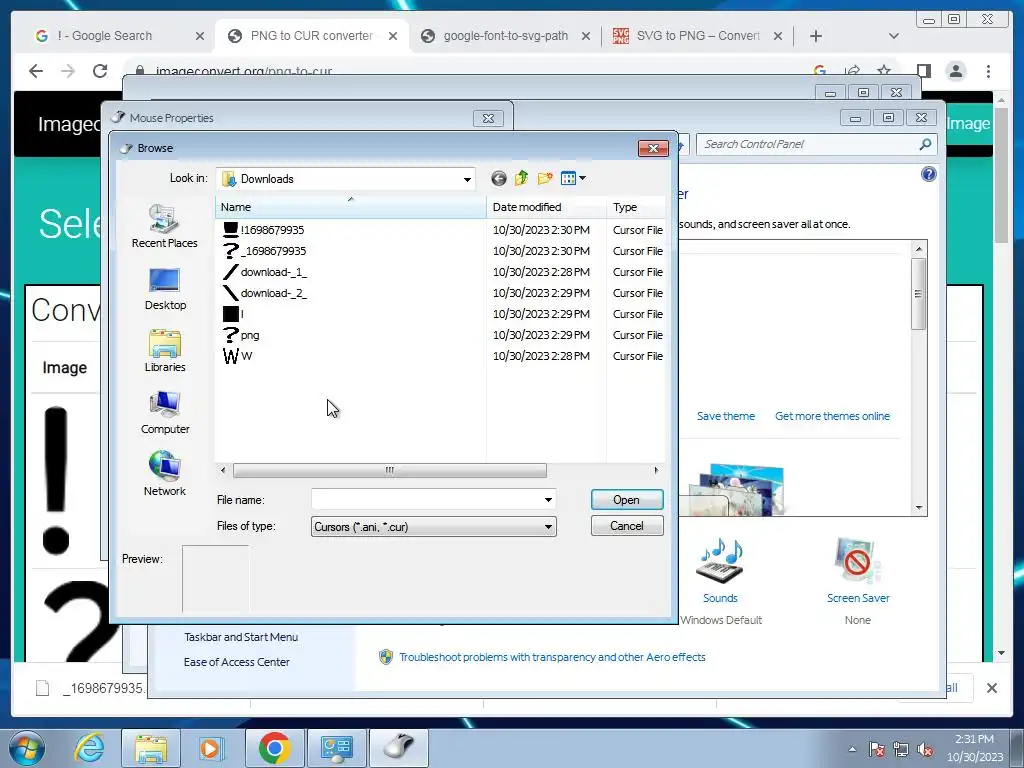Click the horizontal scrollbar in file list
1024x768 pixels.
pos(389,470)
